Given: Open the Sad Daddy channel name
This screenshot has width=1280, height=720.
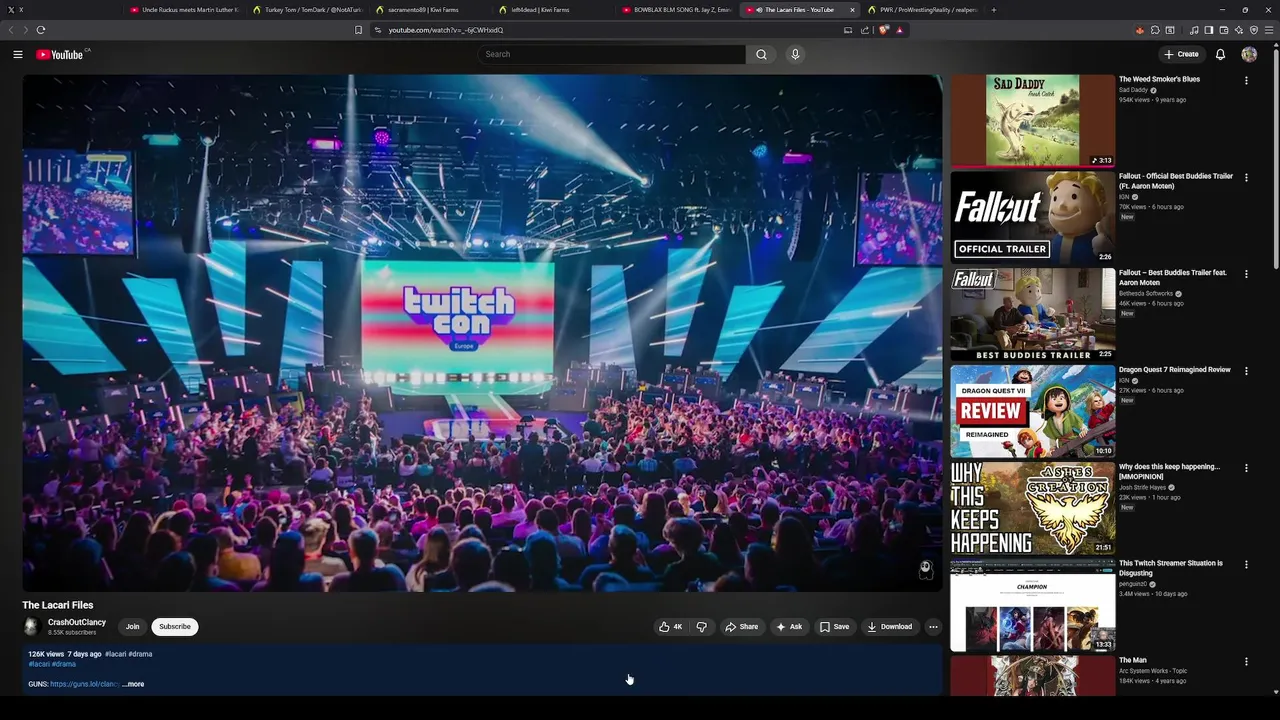Looking at the screenshot, I should pos(1133,90).
